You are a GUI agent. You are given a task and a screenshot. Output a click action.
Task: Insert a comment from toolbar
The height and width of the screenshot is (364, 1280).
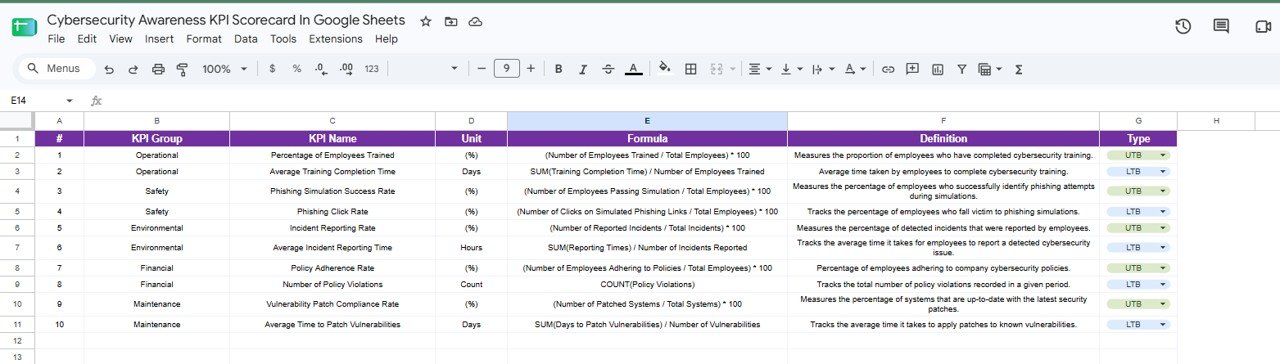click(912, 69)
